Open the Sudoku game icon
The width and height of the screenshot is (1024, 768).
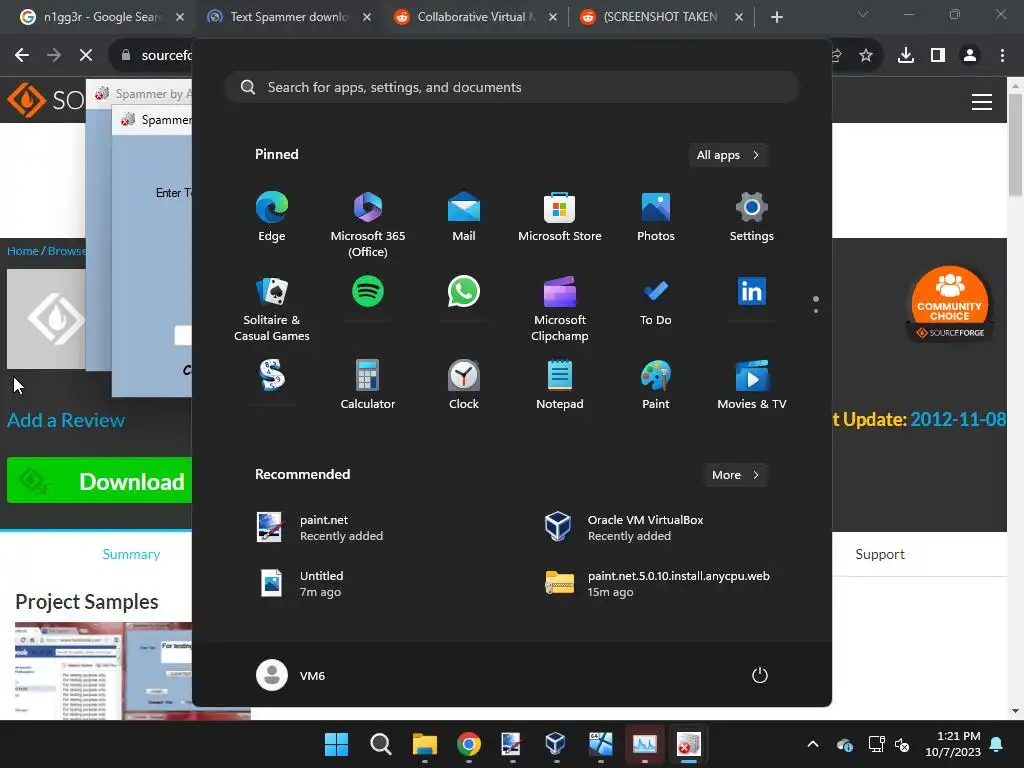coord(272,376)
